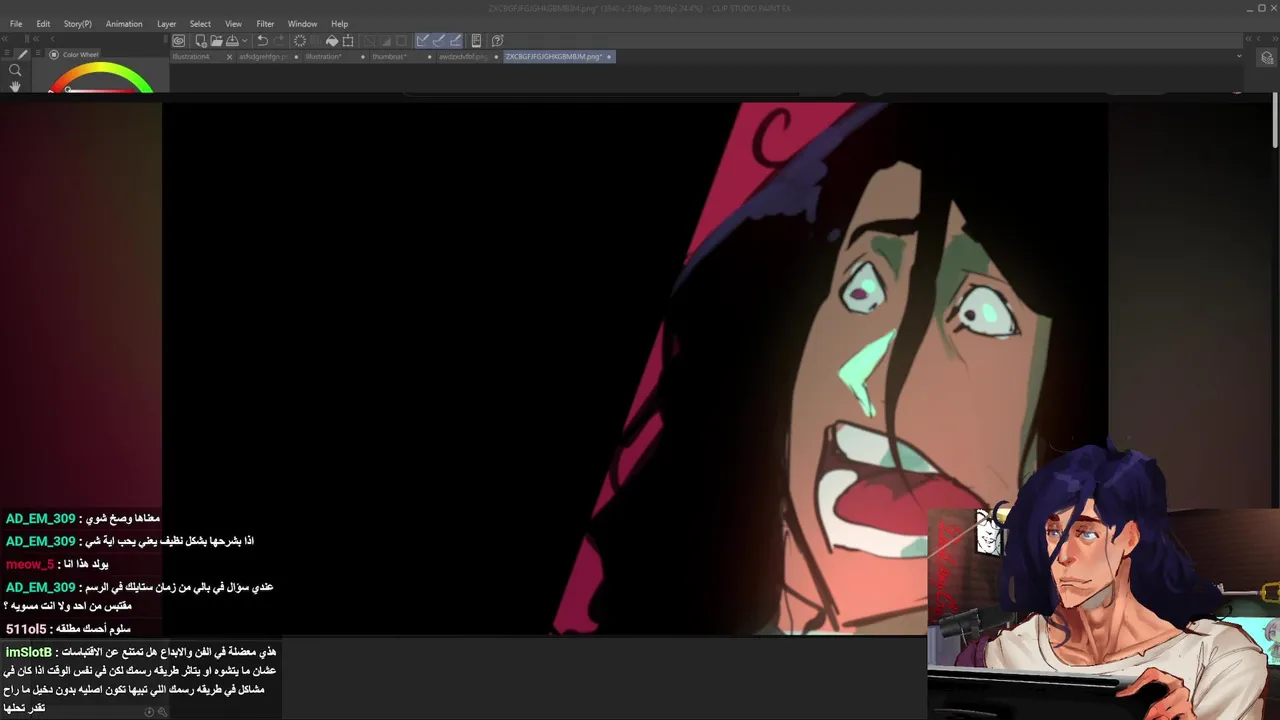
Task: Click the meow_5 chat username
Action: [x=30, y=564]
